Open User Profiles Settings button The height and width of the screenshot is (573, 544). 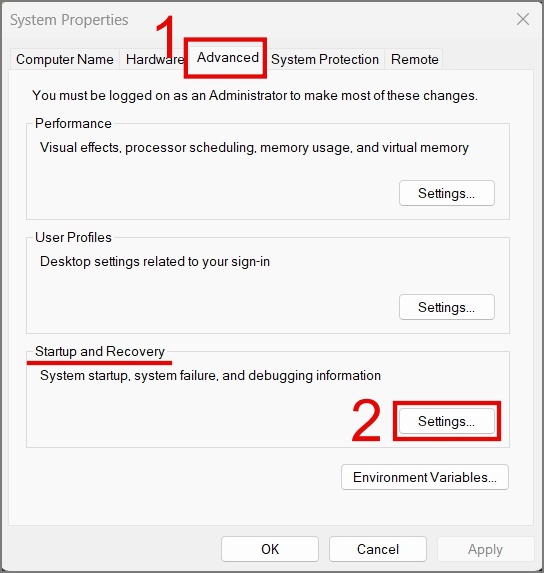(446, 307)
